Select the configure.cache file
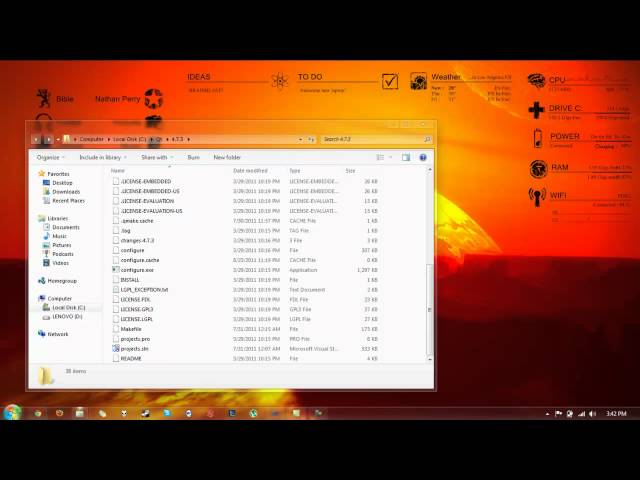640x480 pixels. click(x=140, y=260)
